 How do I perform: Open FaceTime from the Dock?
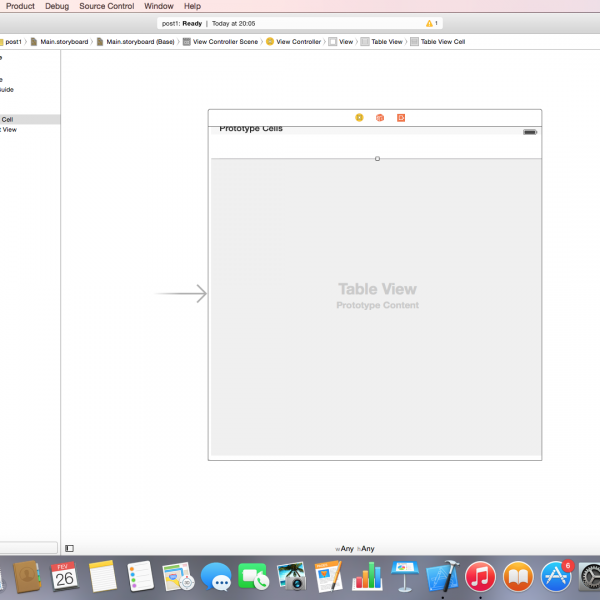(x=253, y=576)
